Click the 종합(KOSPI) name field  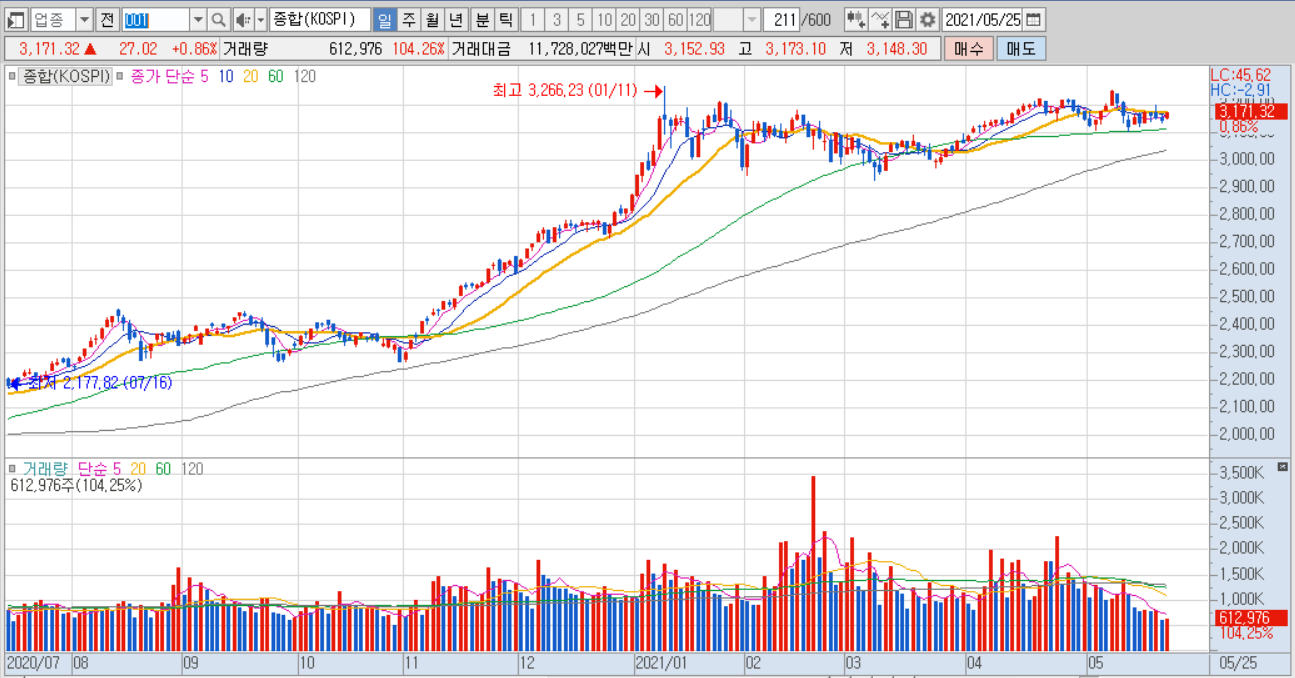(x=320, y=19)
